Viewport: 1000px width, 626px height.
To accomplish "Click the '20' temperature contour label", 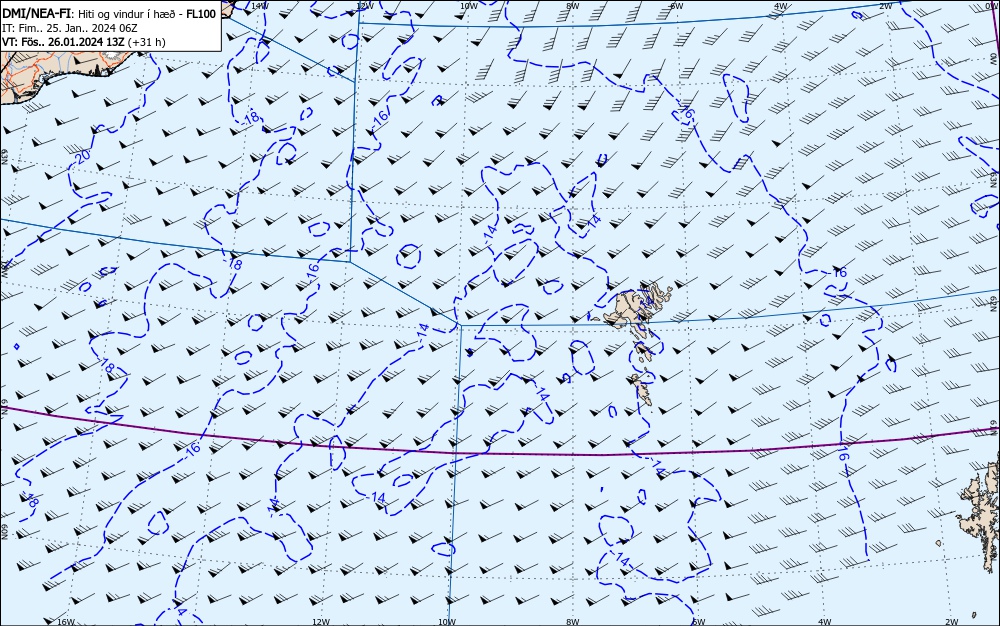I will click(83, 155).
